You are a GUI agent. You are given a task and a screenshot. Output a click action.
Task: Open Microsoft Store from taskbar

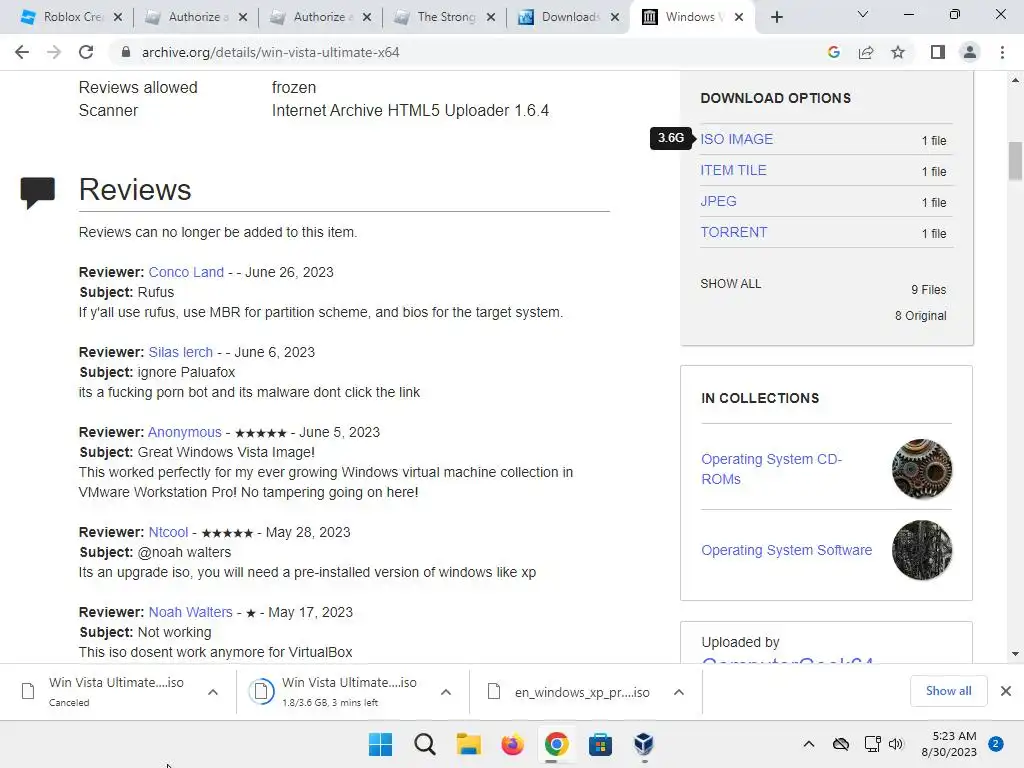click(x=600, y=744)
